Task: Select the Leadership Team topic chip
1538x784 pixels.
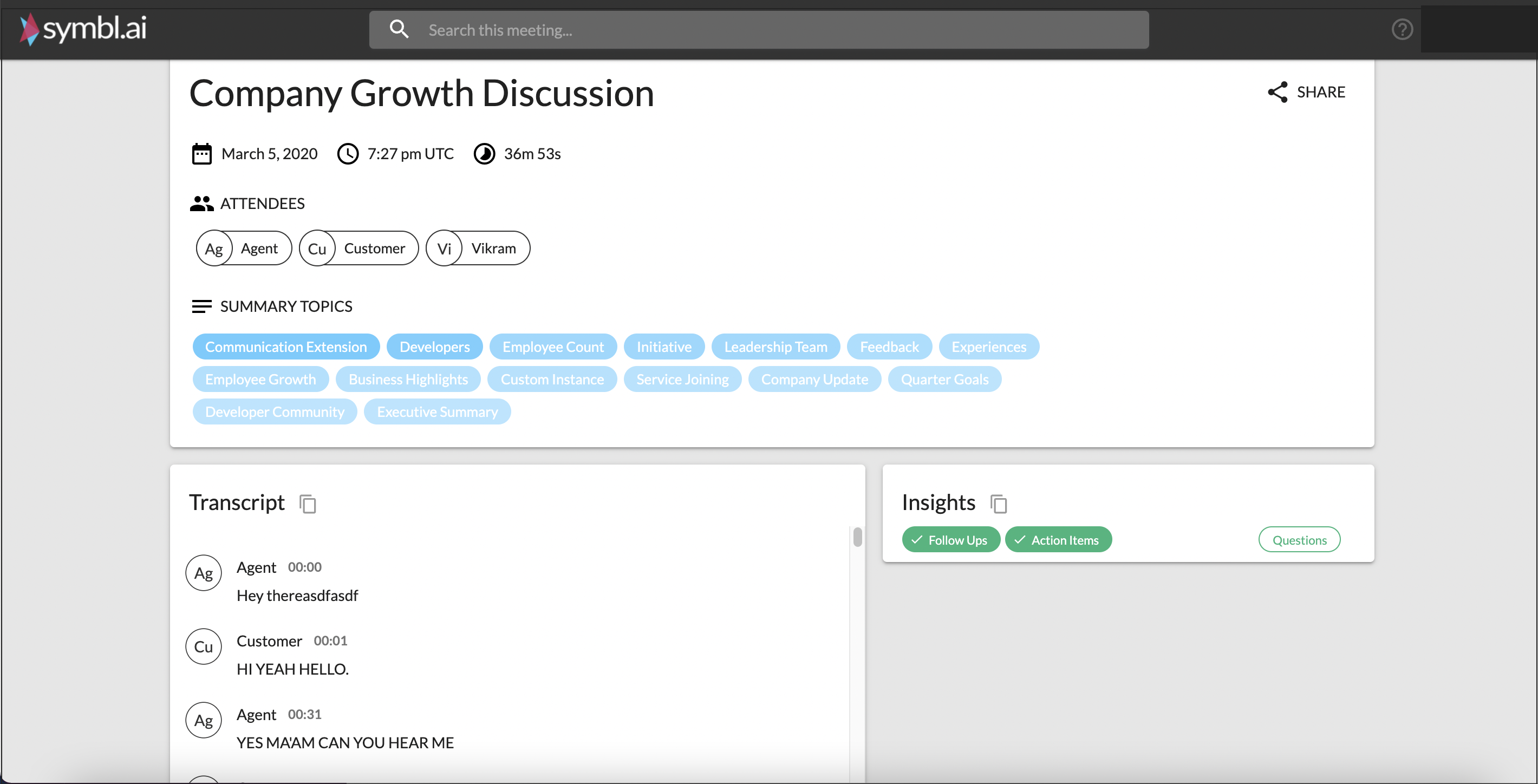Action: 775,347
